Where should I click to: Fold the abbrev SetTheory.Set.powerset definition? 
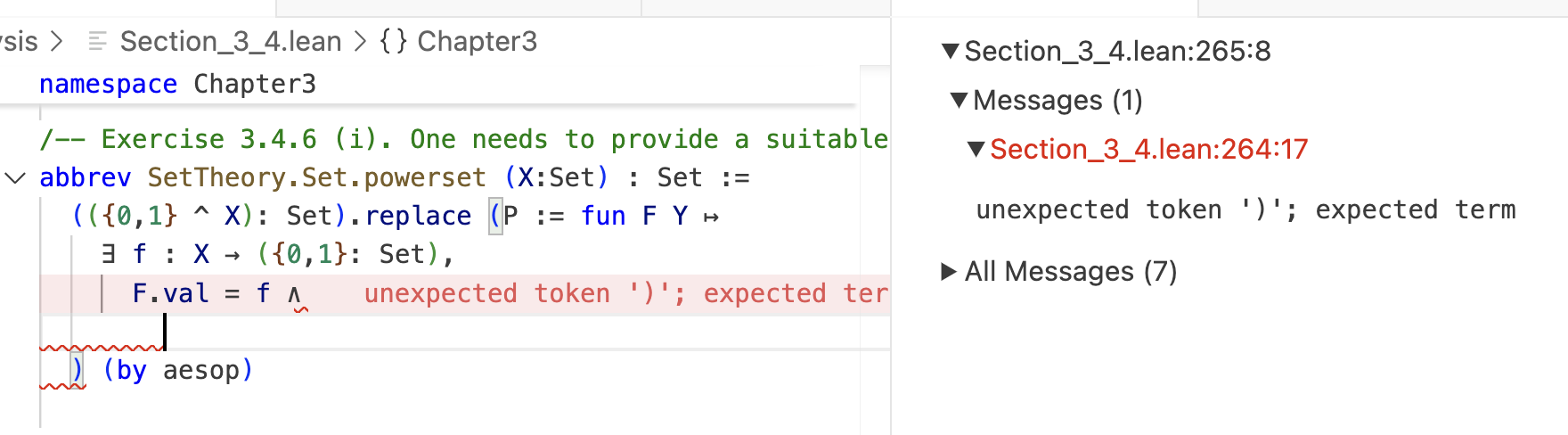tap(15, 177)
